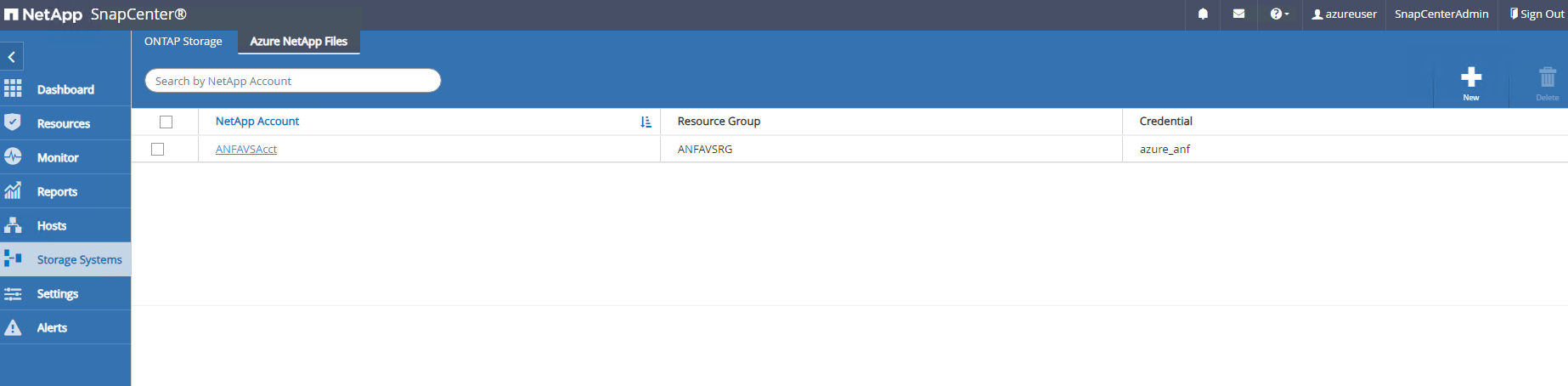Click the SnapCenter product title
Screen dimensions: 1568x386
click(138, 14)
